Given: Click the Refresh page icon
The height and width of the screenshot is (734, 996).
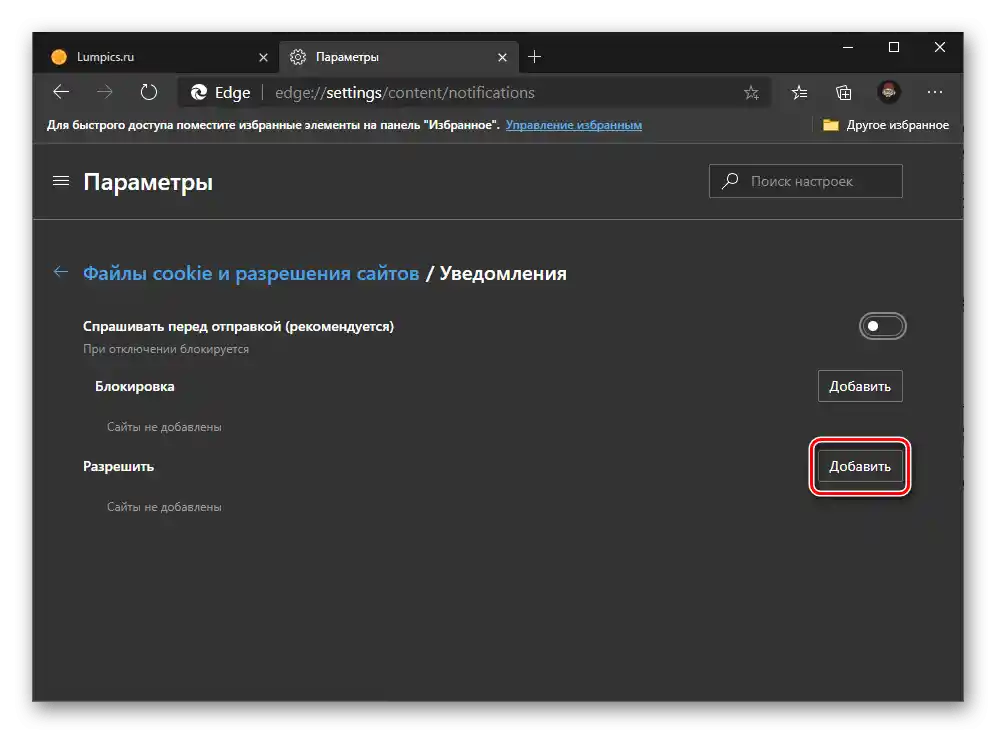Looking at the screenshot, I should [x=148, y=92].
